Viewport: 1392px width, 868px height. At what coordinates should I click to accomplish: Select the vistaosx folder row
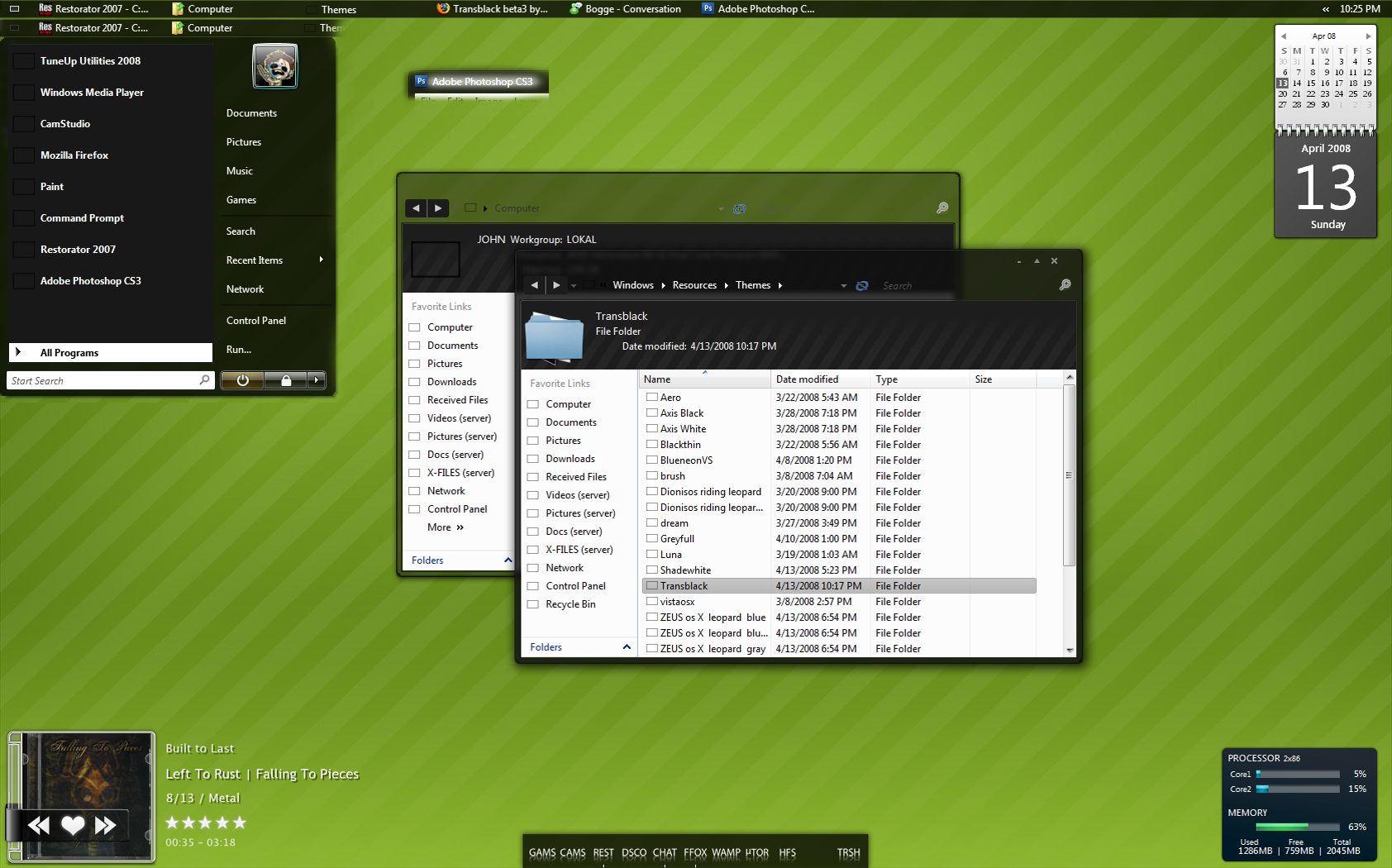[x=839, y=602]
